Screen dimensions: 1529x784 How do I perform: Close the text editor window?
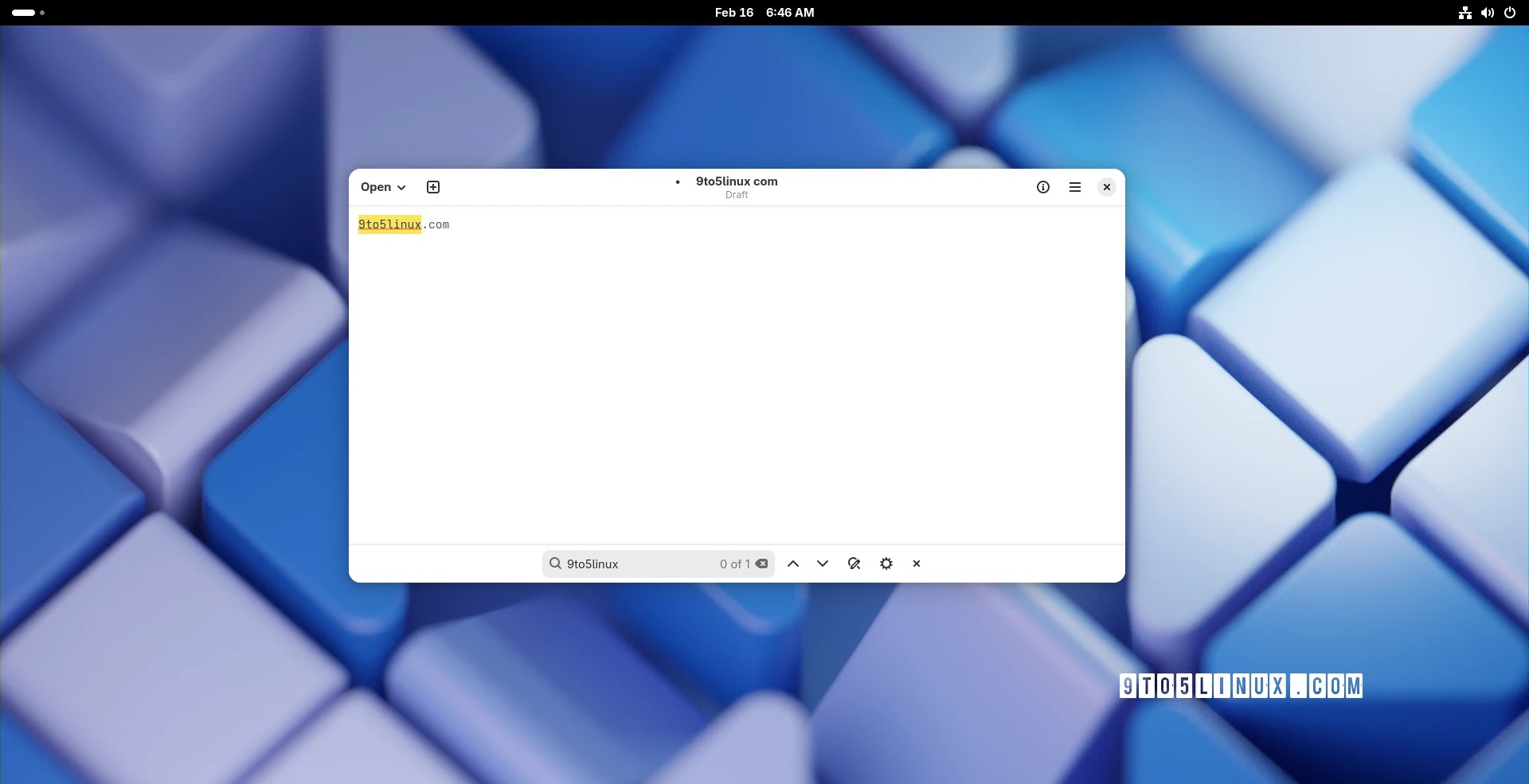[1107, 187]
